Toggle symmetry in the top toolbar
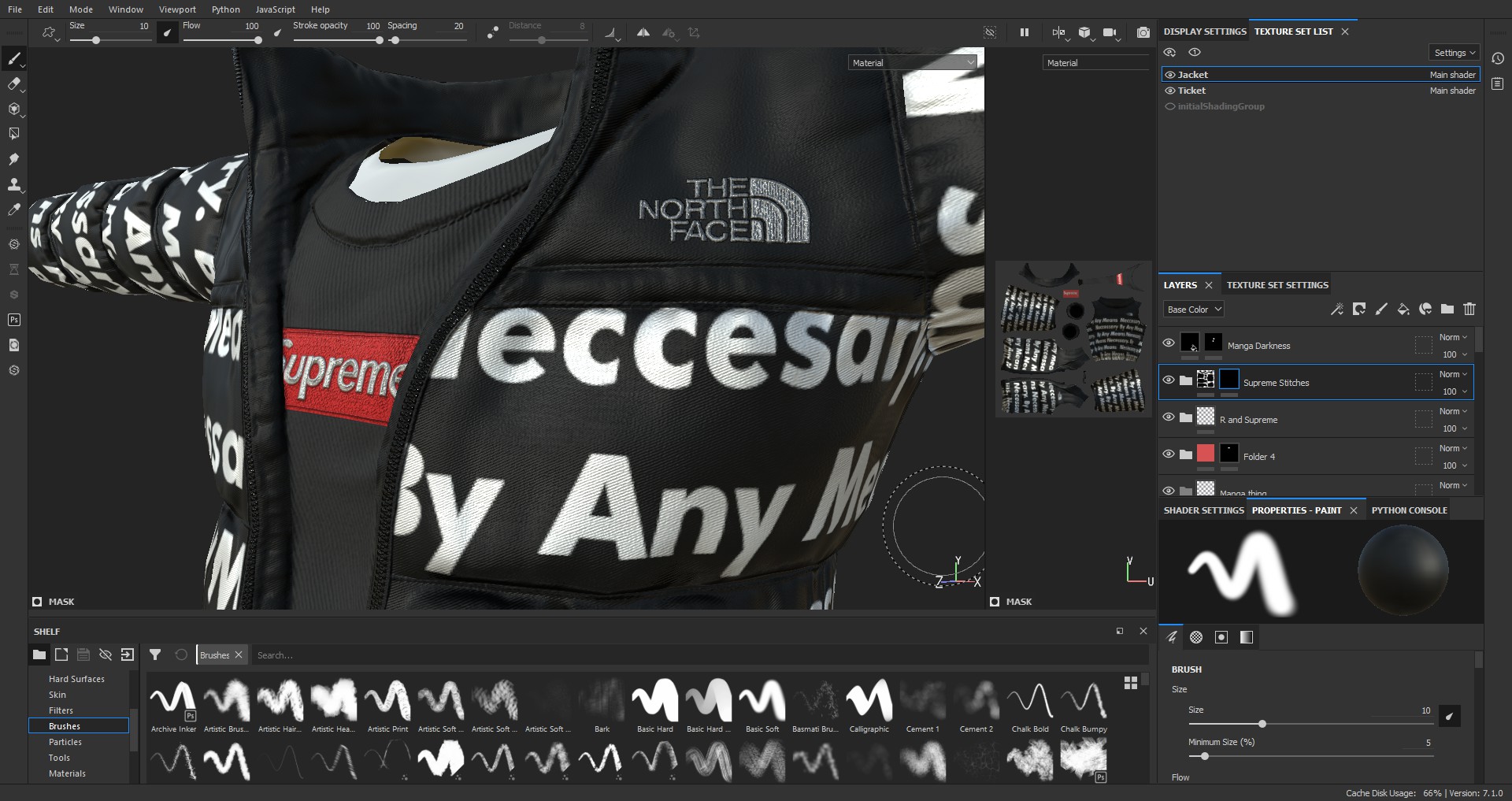The image size is (1512, 801). click(x=643, y=32)
